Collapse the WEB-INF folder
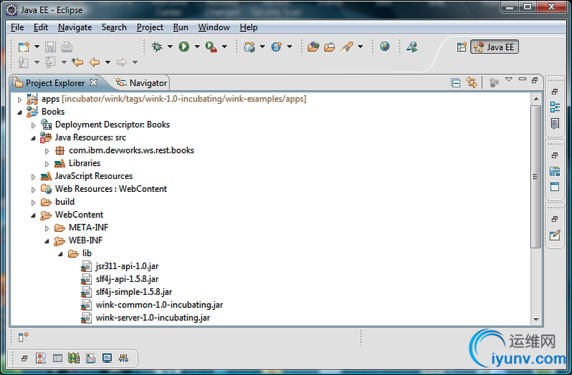 (x=47, y=241)
